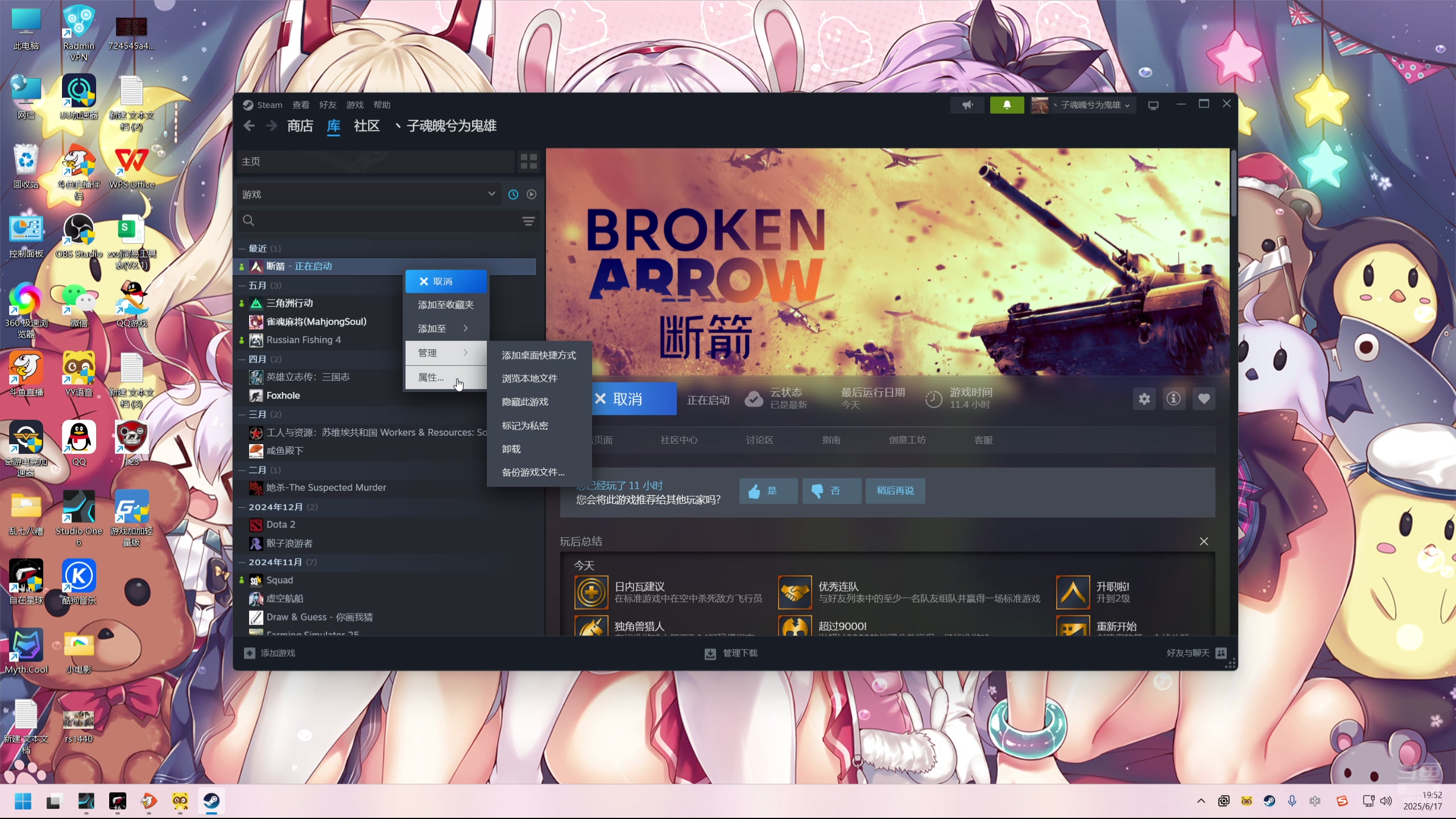The width and height of the screenshot is (1456, 819).
Task: Click the add game plus icon
Action: tap(249, 653)
